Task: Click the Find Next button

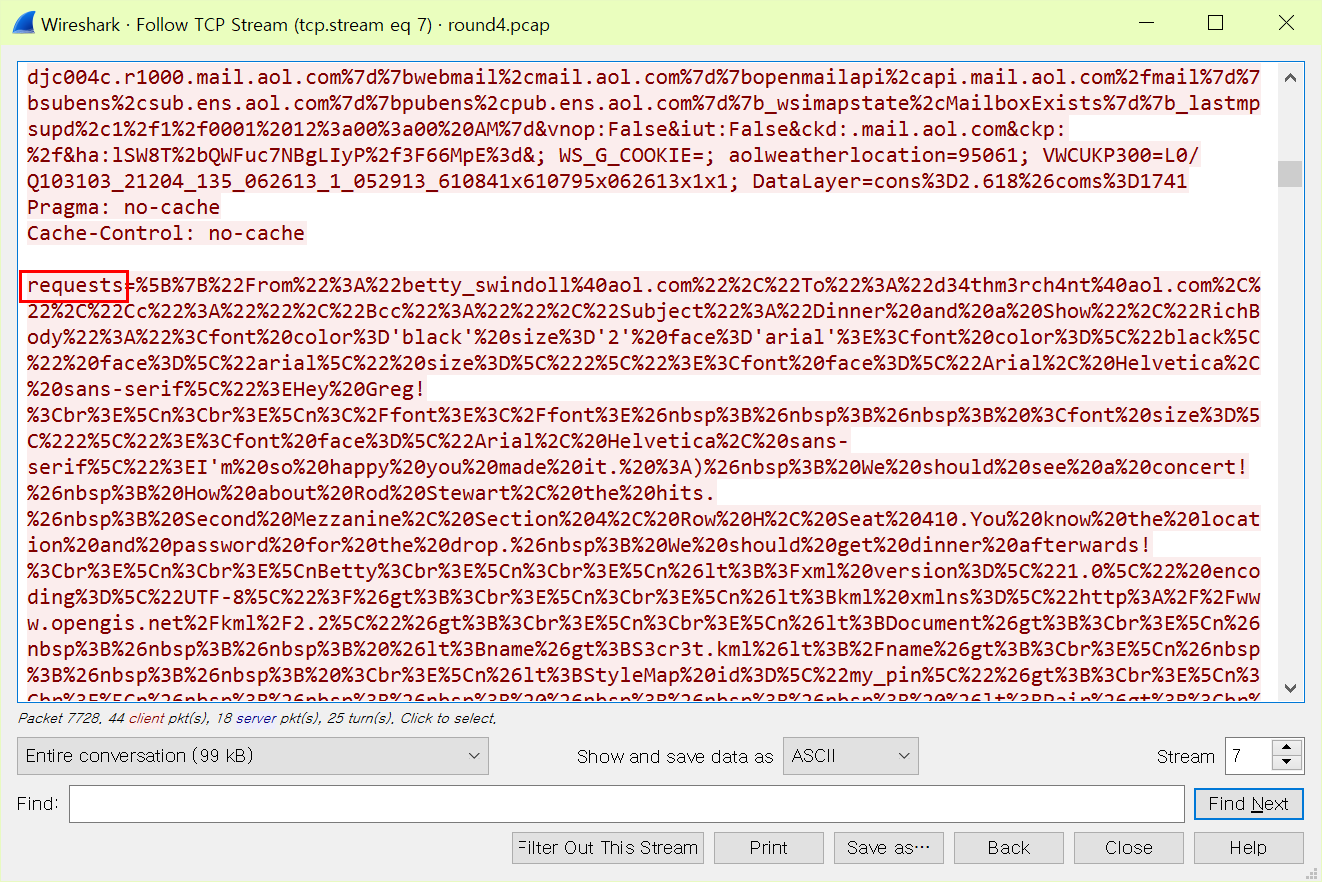Action: point(1249,804)
